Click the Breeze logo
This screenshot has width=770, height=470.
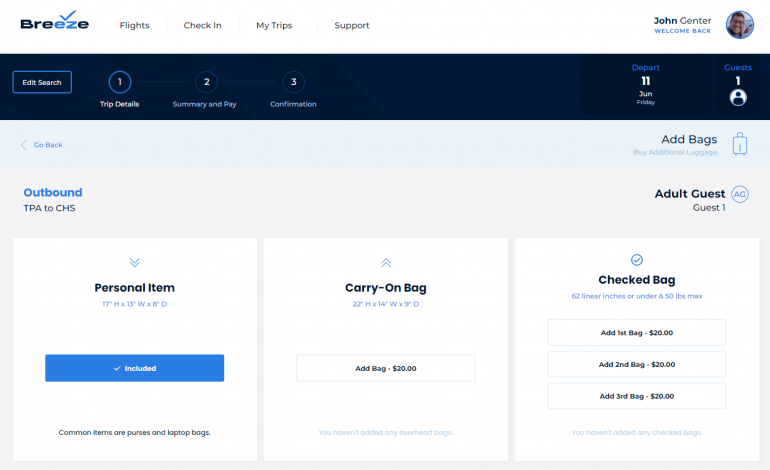coord(55,23)
